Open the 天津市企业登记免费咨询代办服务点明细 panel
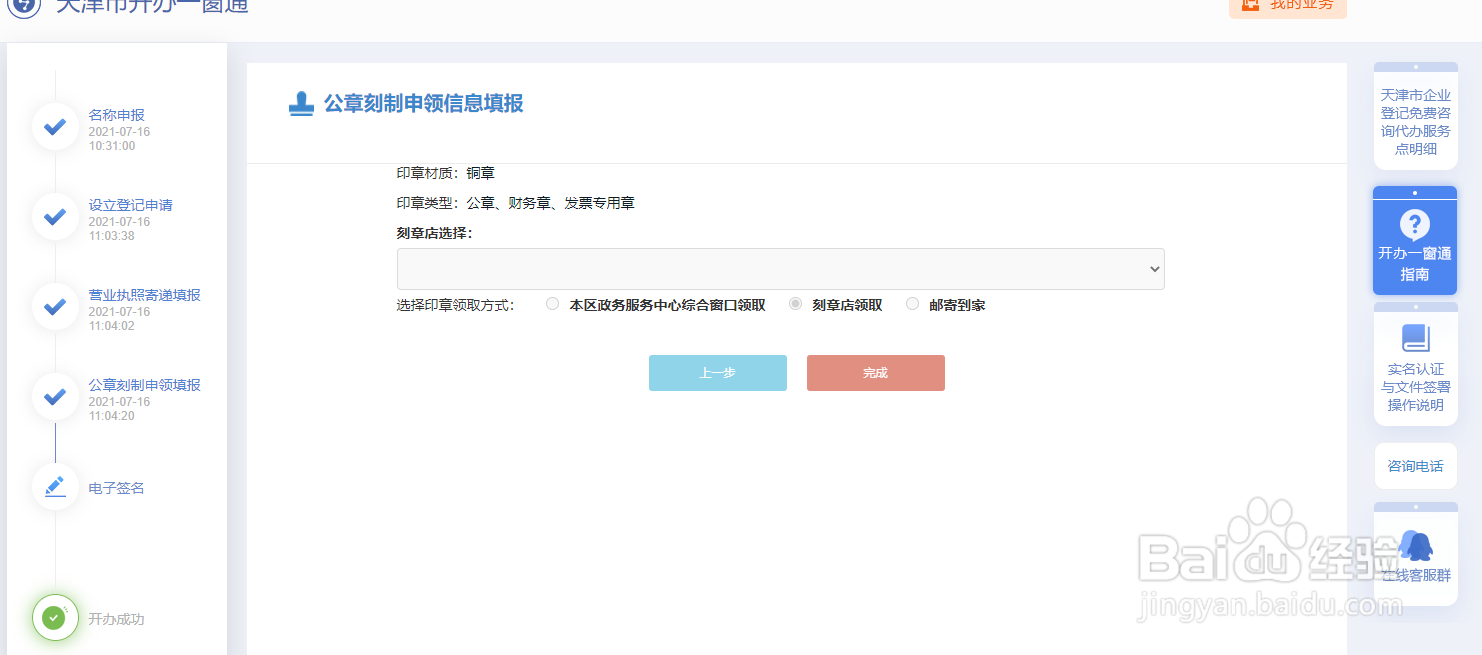Screen dimensions: 1482x655 point(1415,118)
